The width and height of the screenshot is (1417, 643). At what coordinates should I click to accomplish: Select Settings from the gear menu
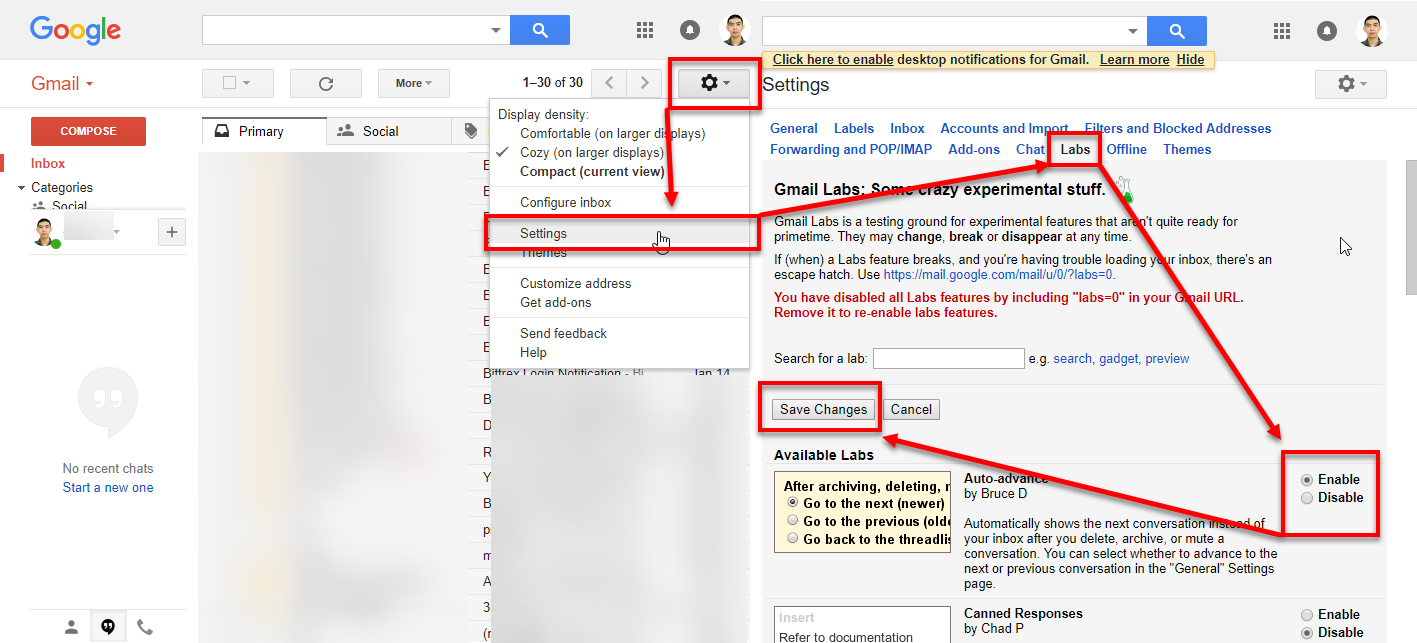tap(543, 233)
